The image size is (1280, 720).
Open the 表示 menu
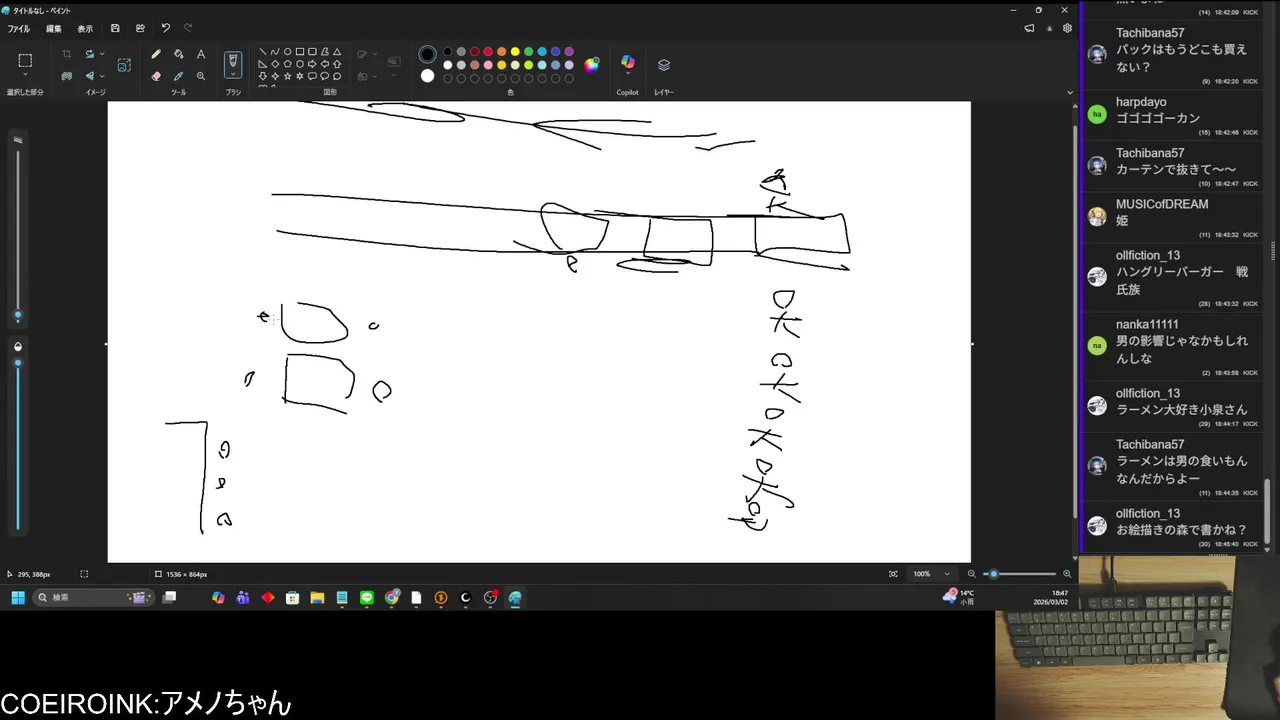pyautogui.click(x=86, y=29)
